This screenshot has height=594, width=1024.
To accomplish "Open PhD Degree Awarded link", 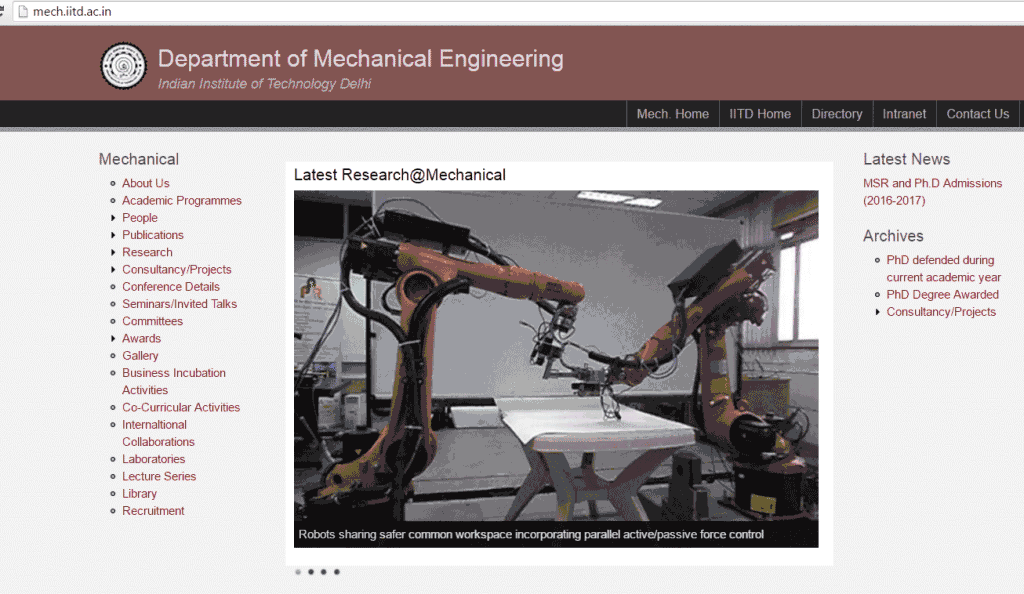I will (942, 294).
